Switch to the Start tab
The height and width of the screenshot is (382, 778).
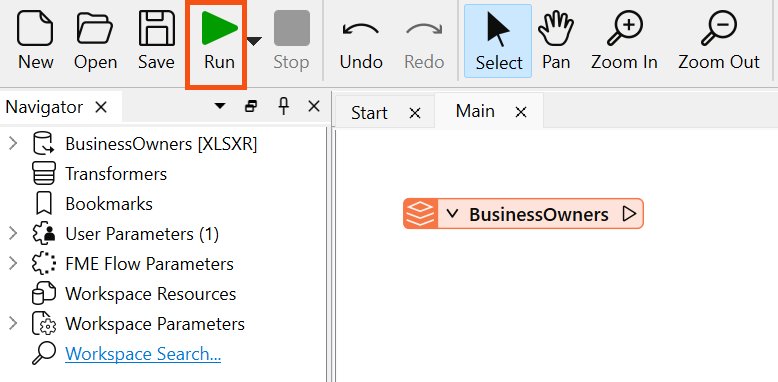click(x=369, y=113)
